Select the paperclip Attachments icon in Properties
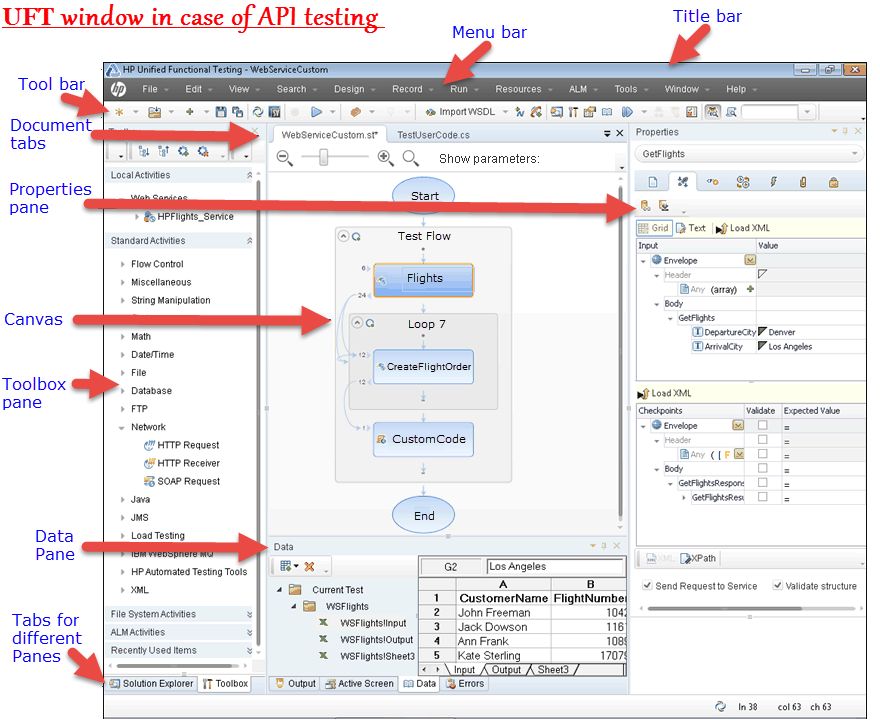This screenshot has height=720, width=880. coord(803,182)
